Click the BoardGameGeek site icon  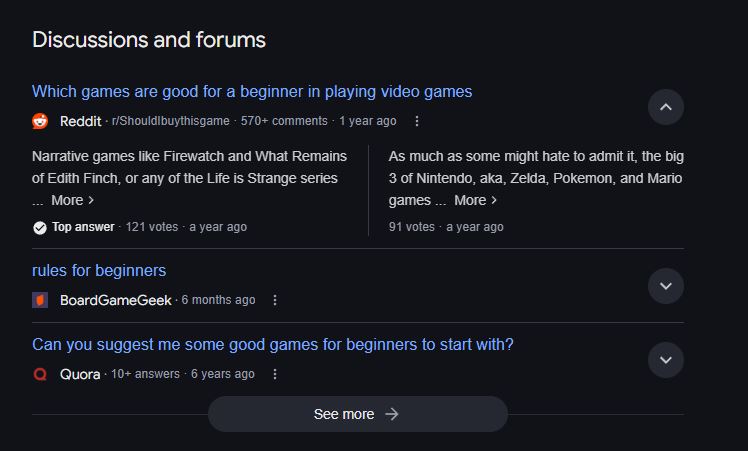coord(40,300)
